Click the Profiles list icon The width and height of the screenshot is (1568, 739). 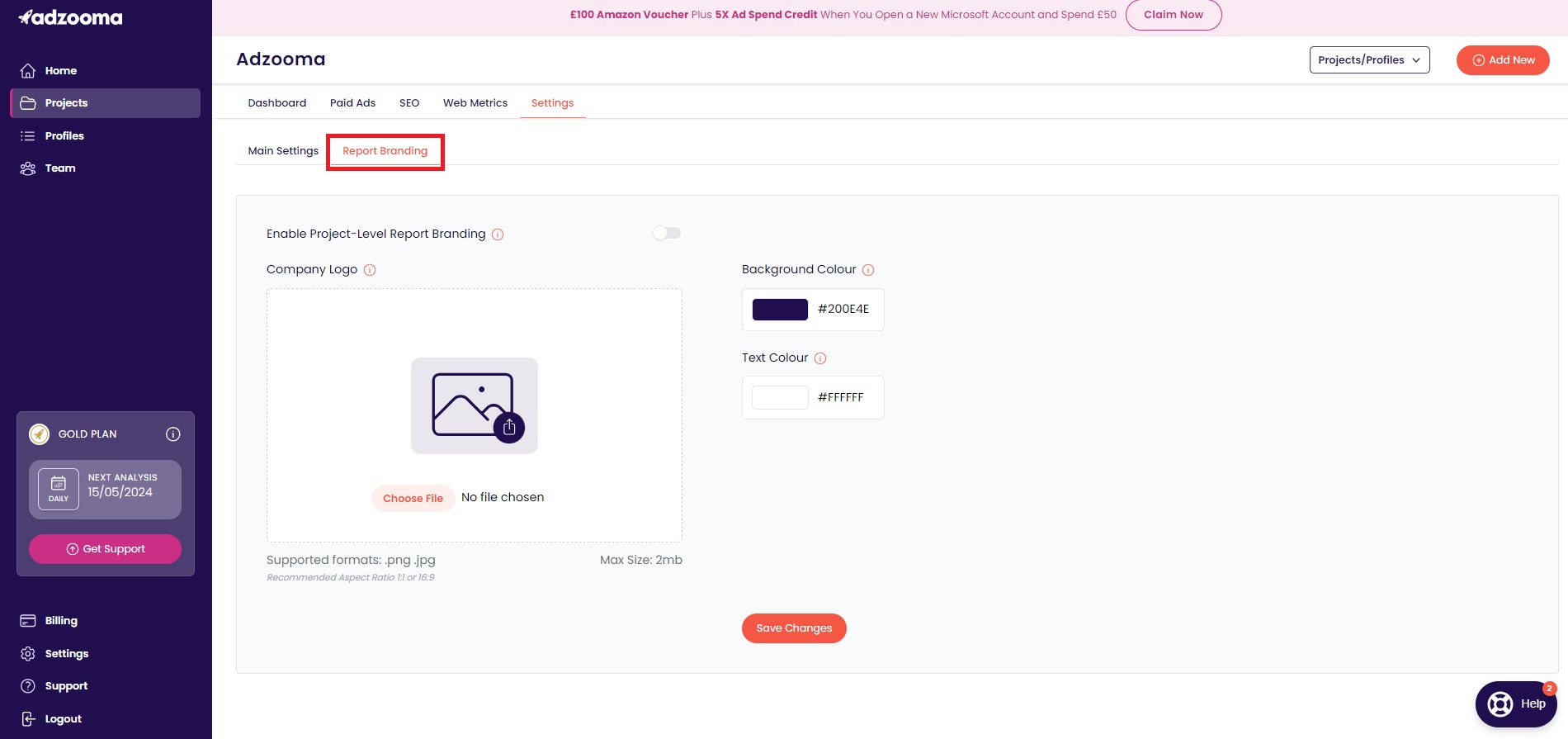pyautogui.click(x=28, y=136)
